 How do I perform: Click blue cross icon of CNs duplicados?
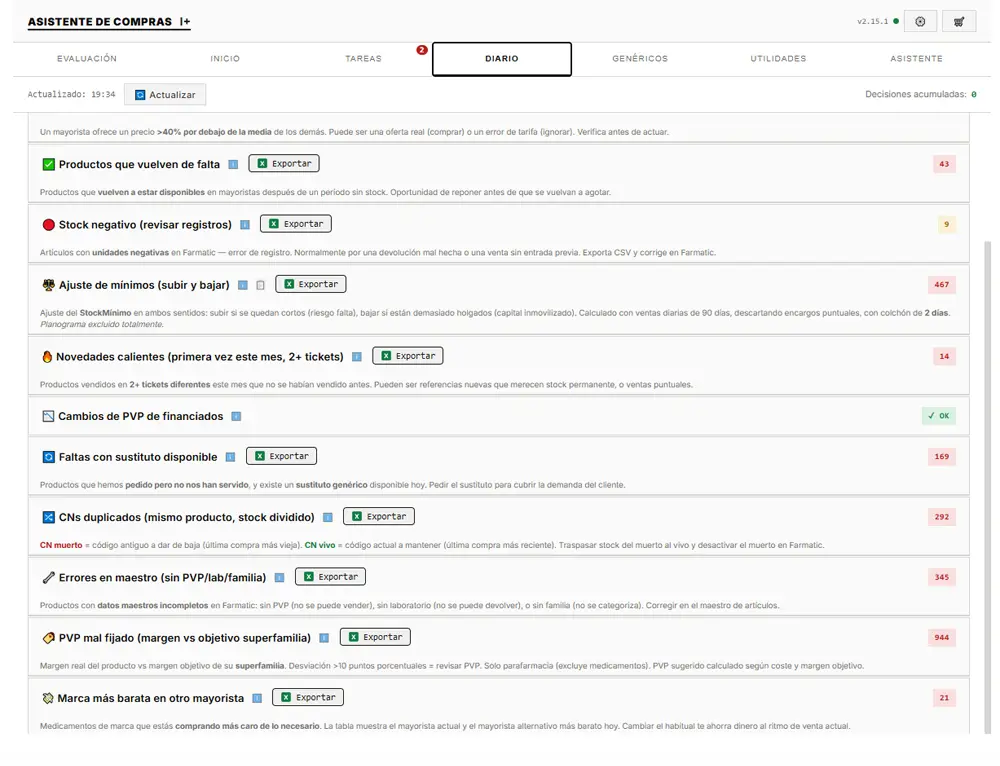tap(48, 517)
